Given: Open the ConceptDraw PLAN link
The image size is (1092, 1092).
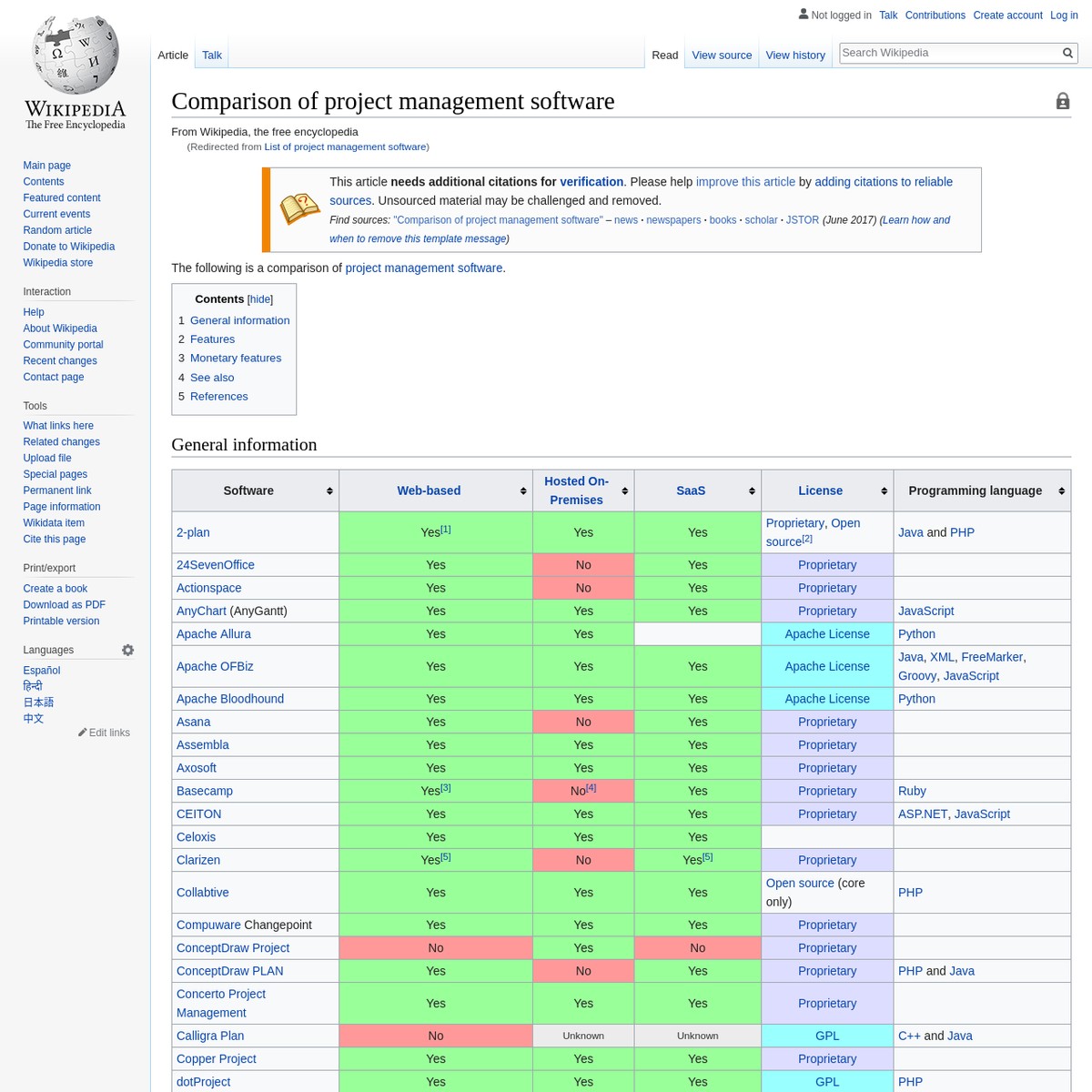Looking at the screenshot, I should 230,971.
